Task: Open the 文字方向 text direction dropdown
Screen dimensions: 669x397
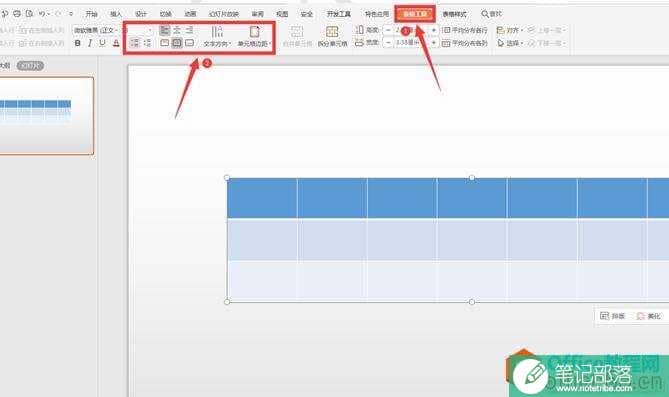Action: [x=217, y=36]
